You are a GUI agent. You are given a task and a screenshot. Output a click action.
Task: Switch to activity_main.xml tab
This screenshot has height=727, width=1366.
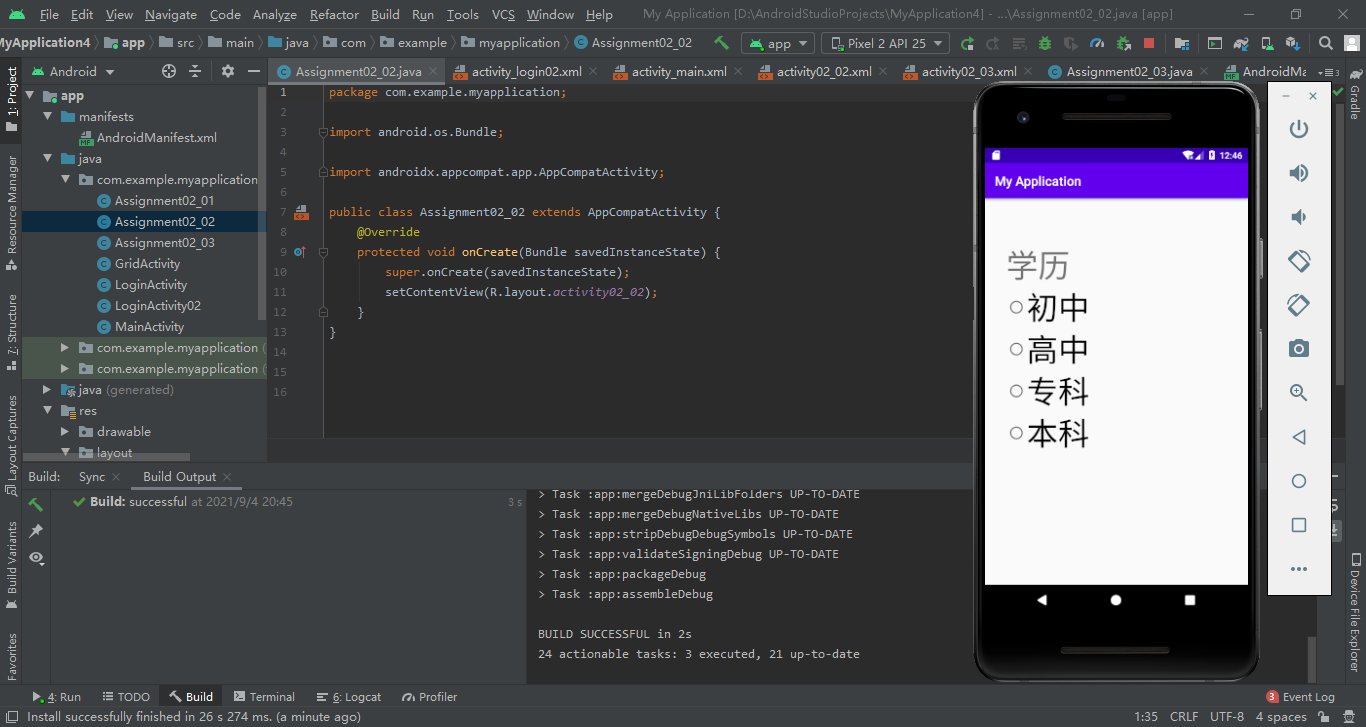pos(679,72)
